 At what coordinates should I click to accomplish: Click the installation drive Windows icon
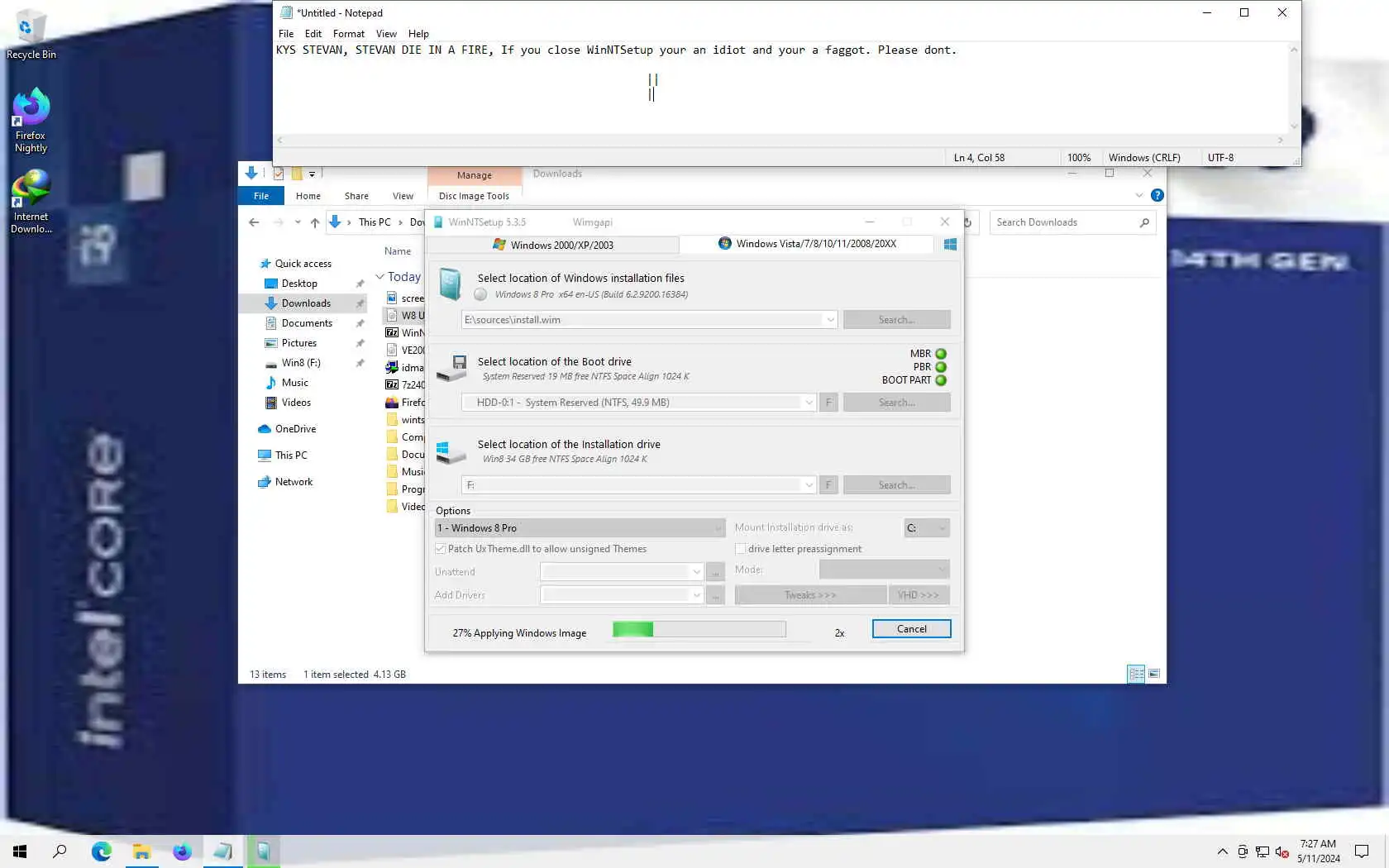451,451
